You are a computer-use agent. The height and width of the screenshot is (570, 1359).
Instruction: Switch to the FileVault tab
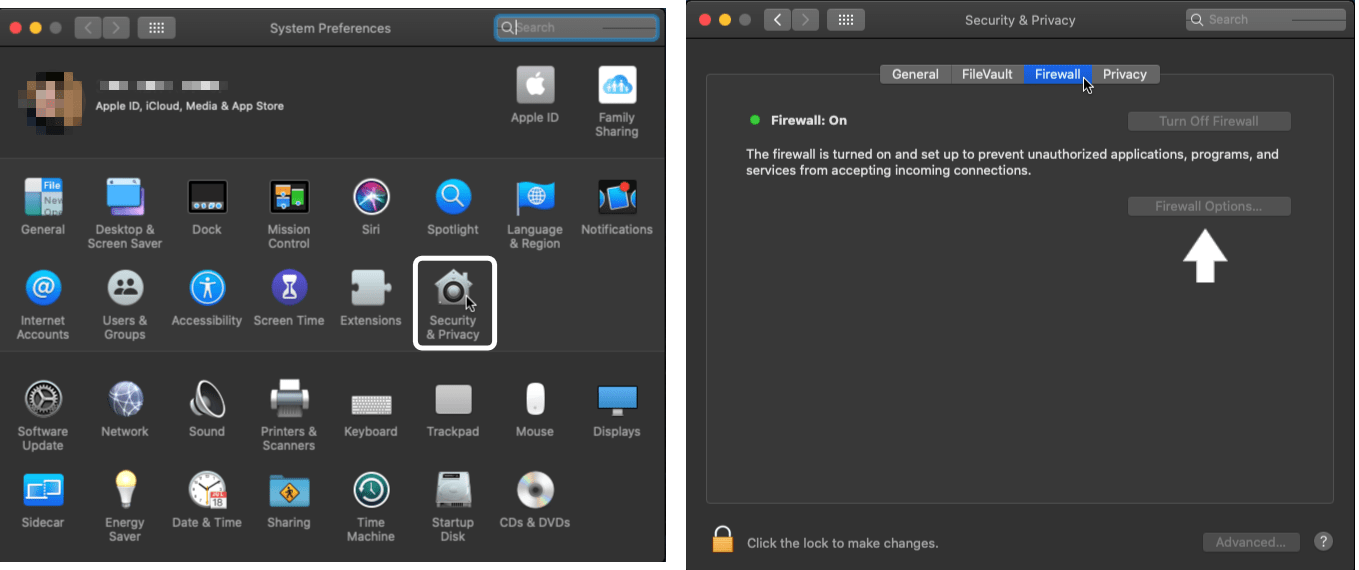click(987, 74)
